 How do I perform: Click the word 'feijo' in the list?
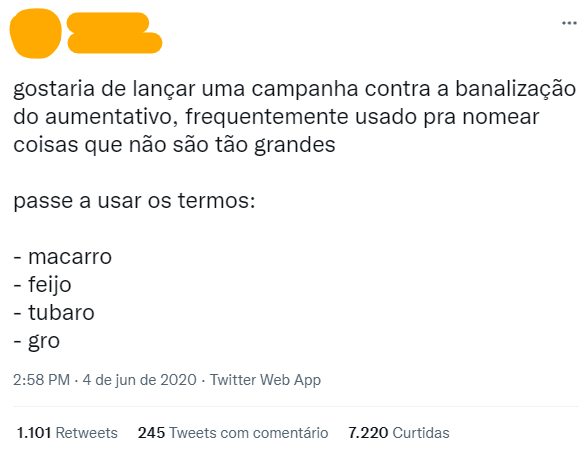tap(50, 285)
